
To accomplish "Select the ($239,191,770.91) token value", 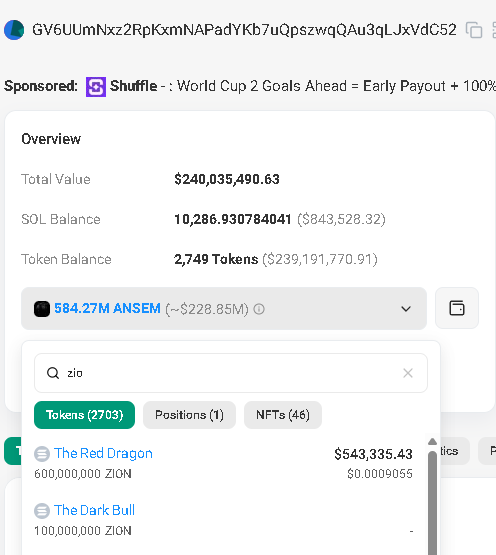I will pos(320,259).
